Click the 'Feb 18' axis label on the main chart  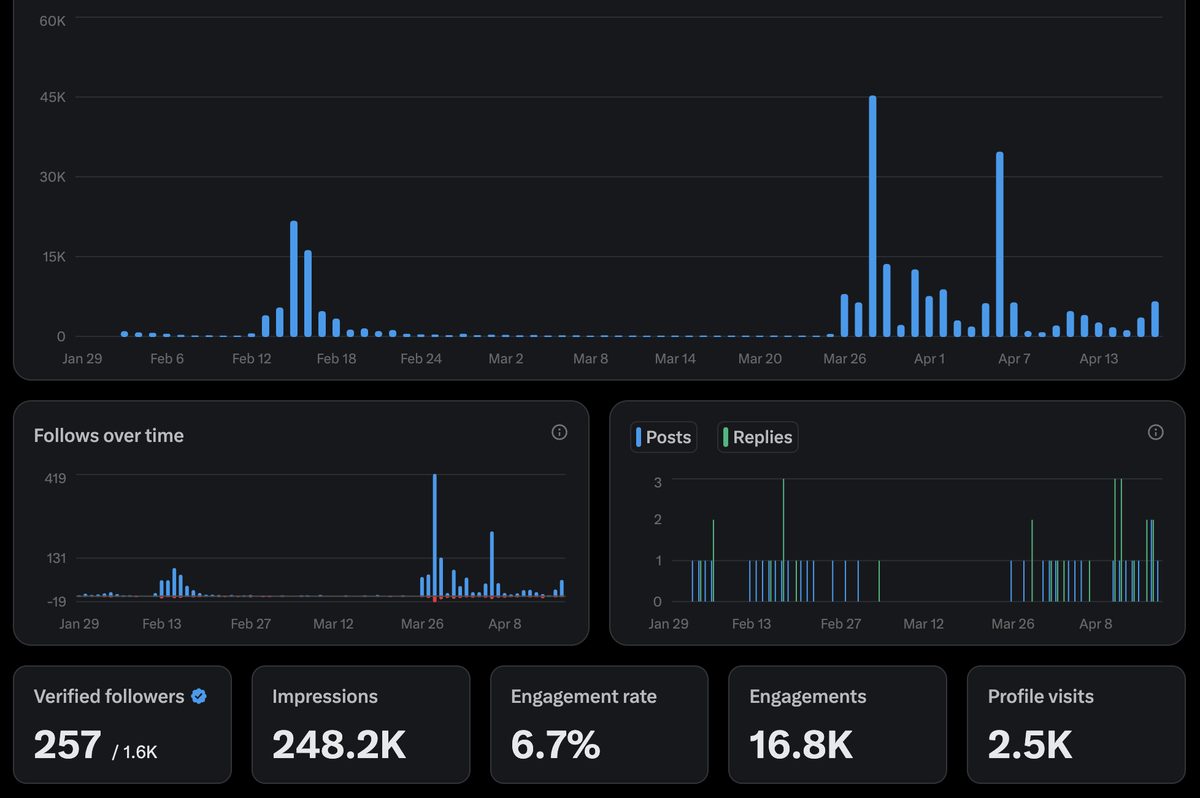[336, 358]
